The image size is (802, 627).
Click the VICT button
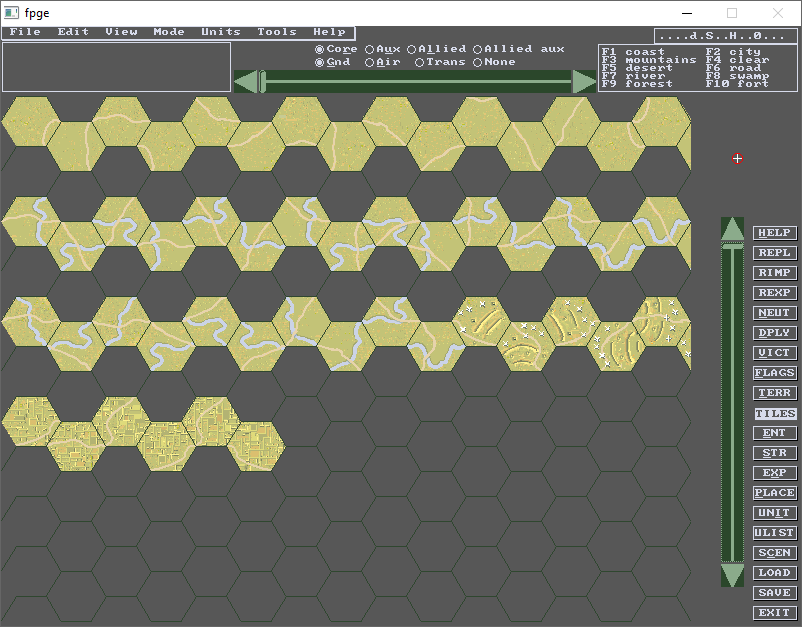click(774, 352)
